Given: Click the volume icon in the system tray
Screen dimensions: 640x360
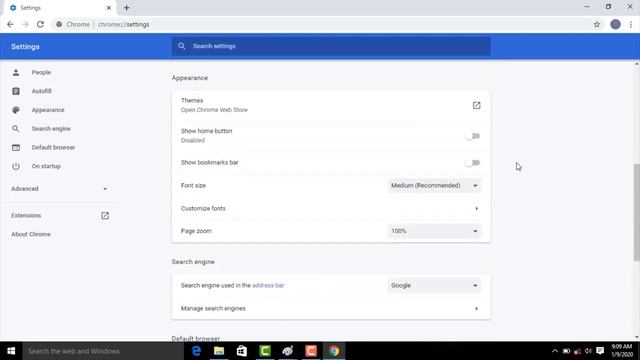Looking at the screenshot, I should pos(588,351).
